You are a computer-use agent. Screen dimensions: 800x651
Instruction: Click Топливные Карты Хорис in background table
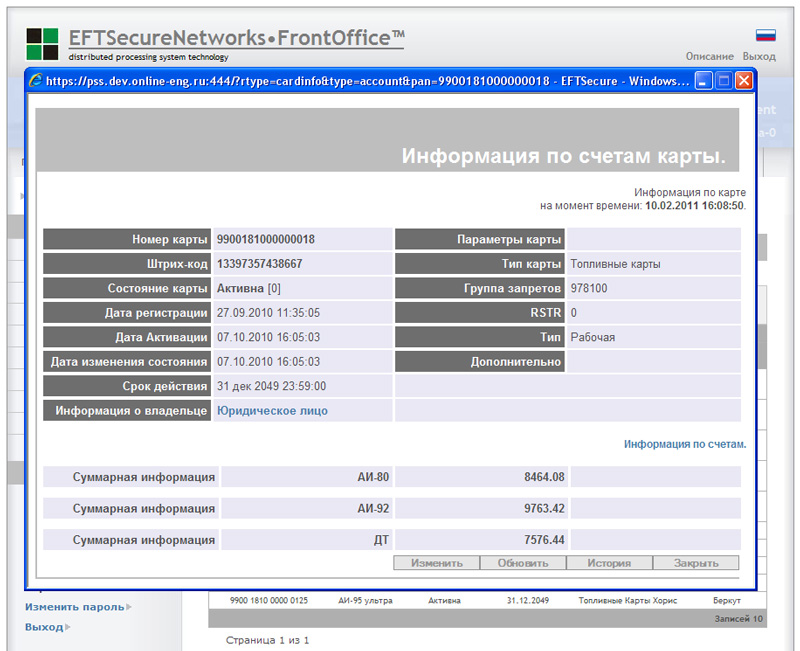click(628, 600)
